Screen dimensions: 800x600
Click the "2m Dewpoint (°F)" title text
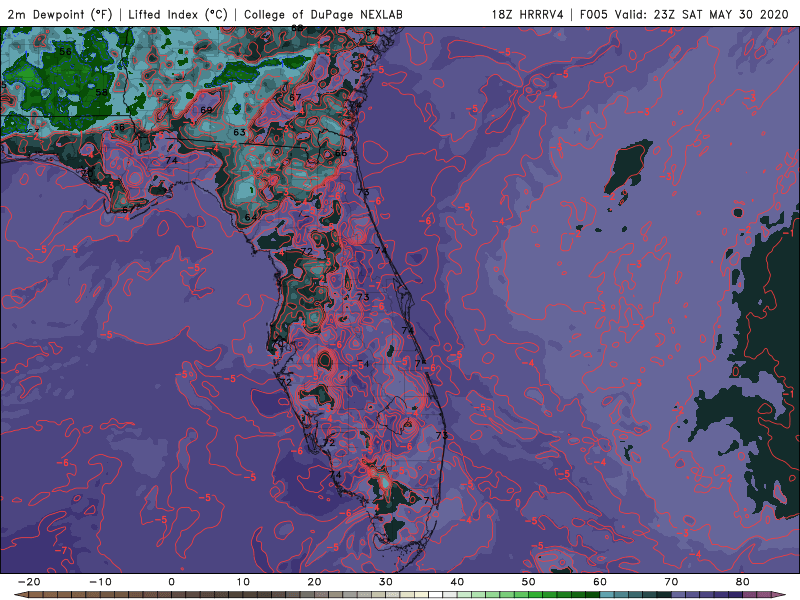(x=60, y=14)
